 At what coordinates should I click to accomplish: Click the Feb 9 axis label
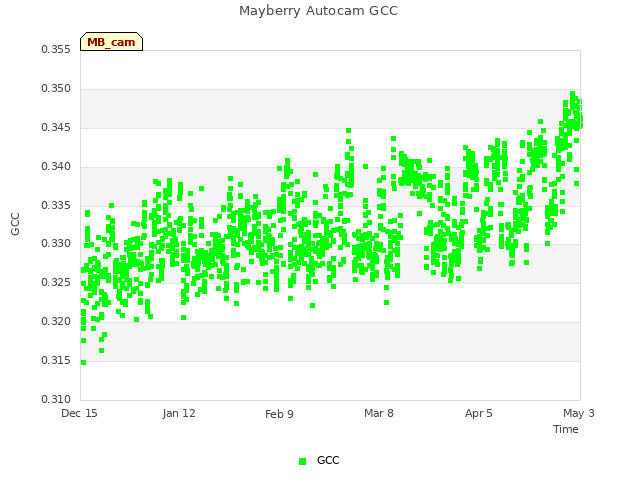coord(279,414)
